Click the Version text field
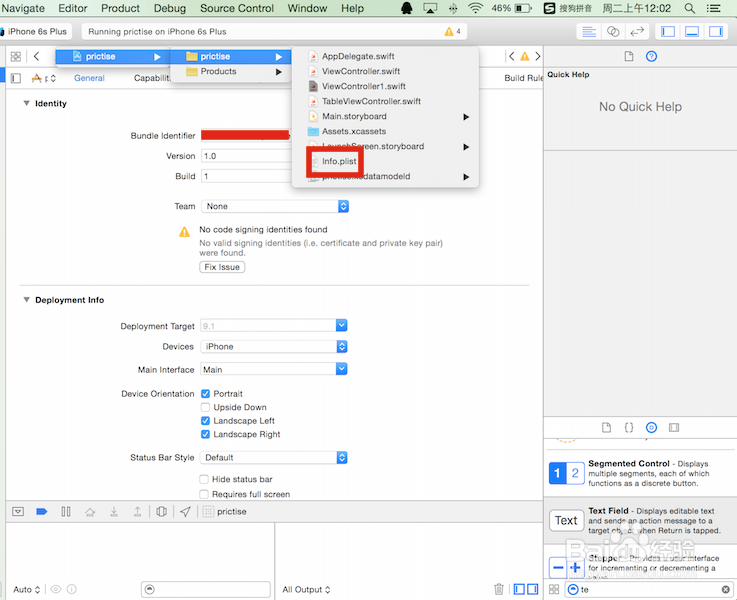 coord(246,156)
